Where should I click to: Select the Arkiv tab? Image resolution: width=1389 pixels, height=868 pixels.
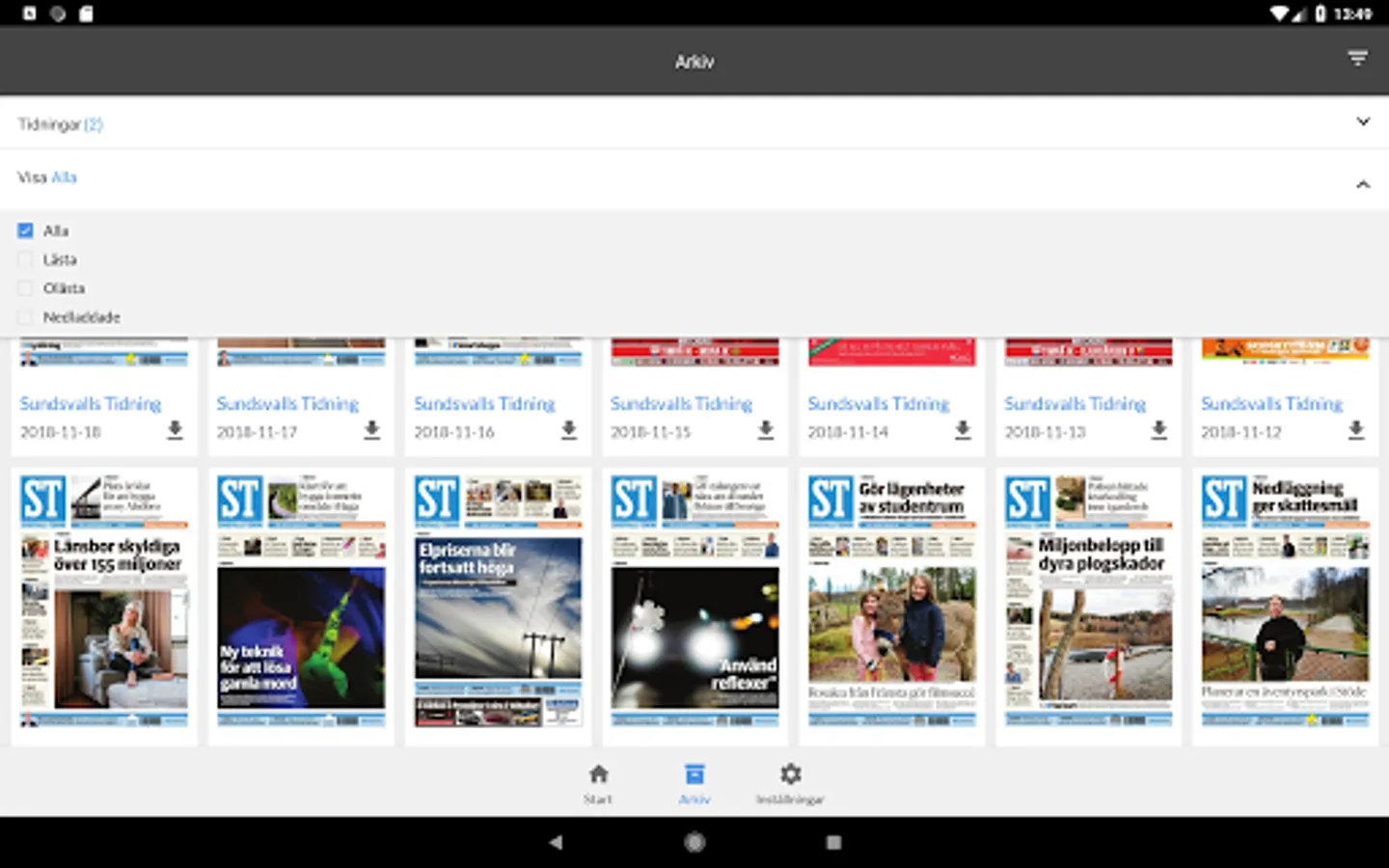(694, 783)
